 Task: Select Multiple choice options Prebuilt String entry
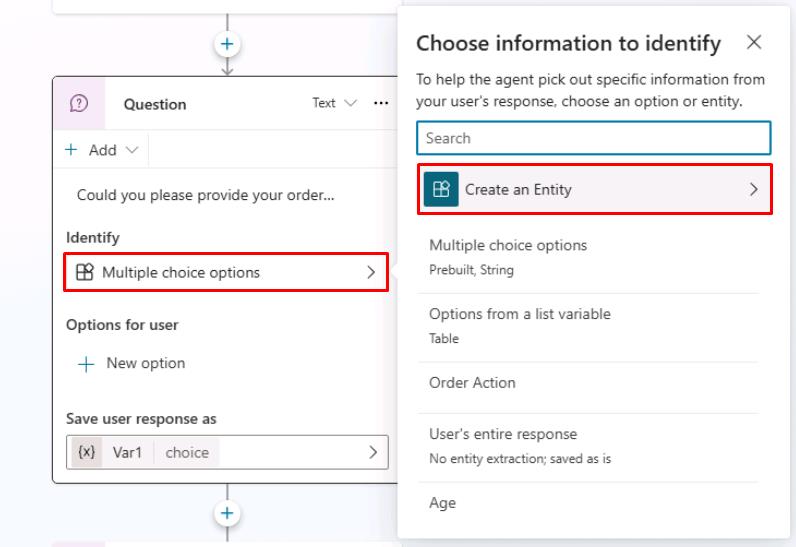(508, 256)
